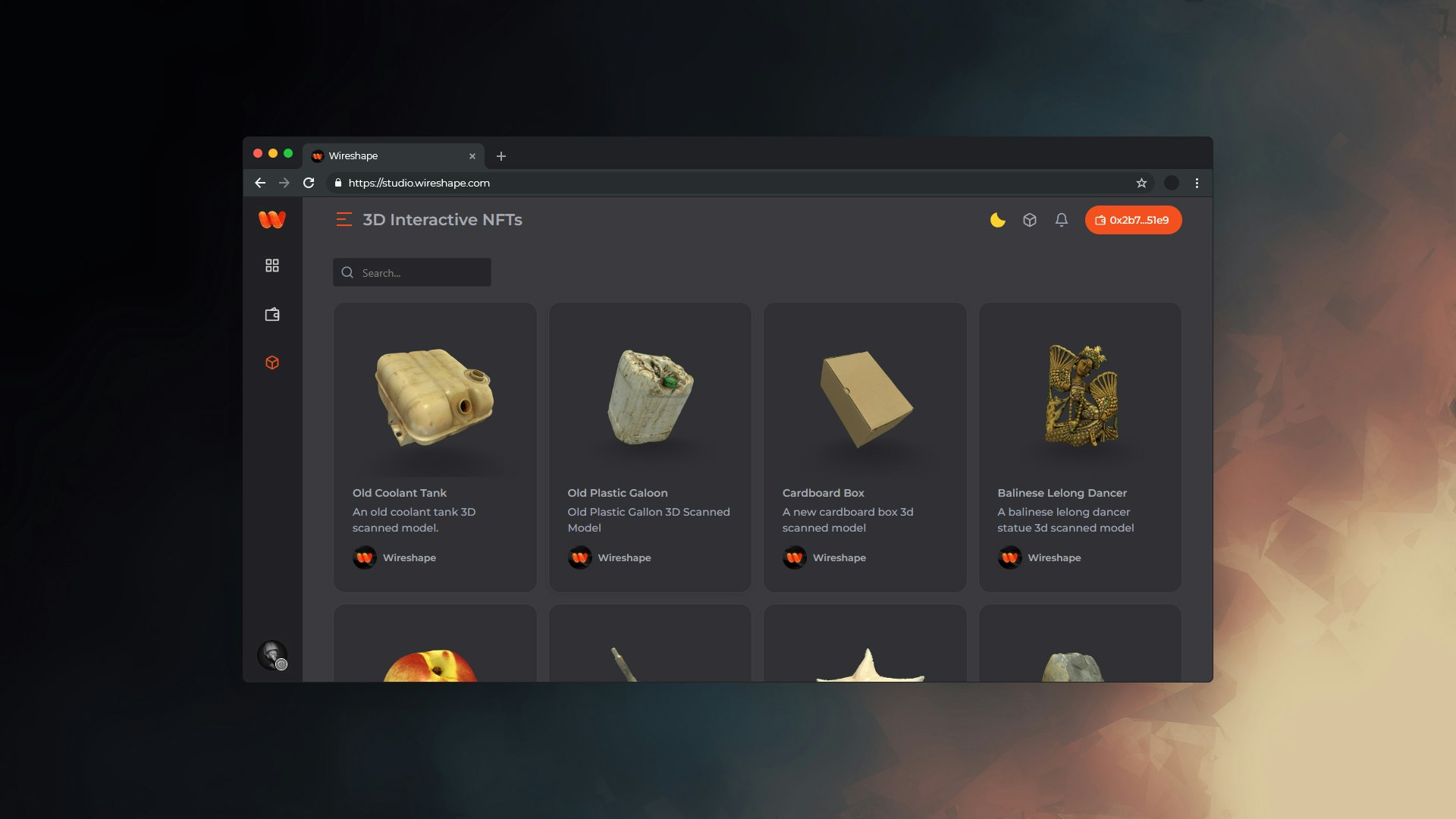This screenshot has height=819, width=1456.
Task: Open the Old Coolant Tank model thumbnail
Action: click(435, 397)
